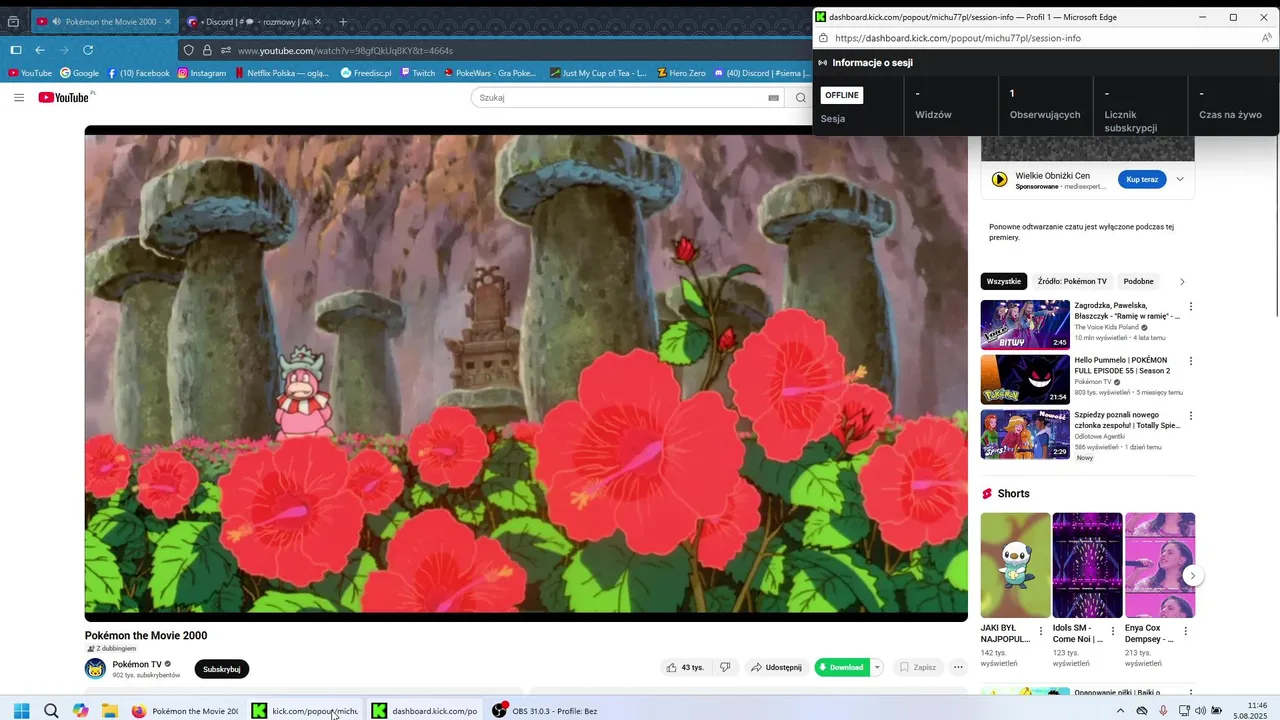
Task: Open OBS 31.0.3 taskbar item
Action: click(x=545, y=711)
